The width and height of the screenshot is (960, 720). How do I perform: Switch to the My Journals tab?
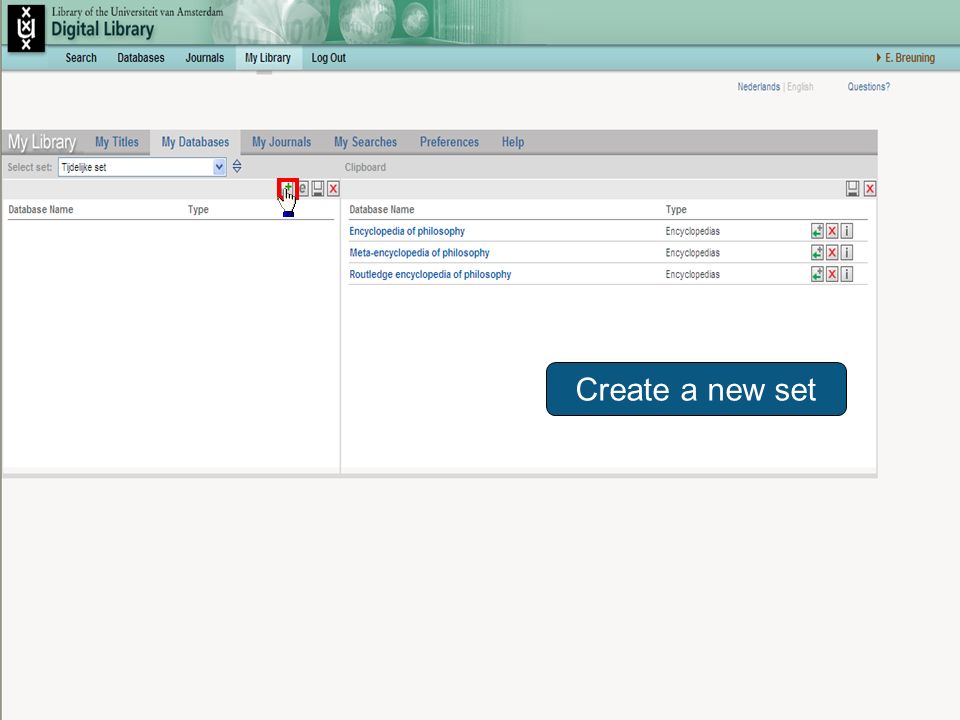[282, 142]
